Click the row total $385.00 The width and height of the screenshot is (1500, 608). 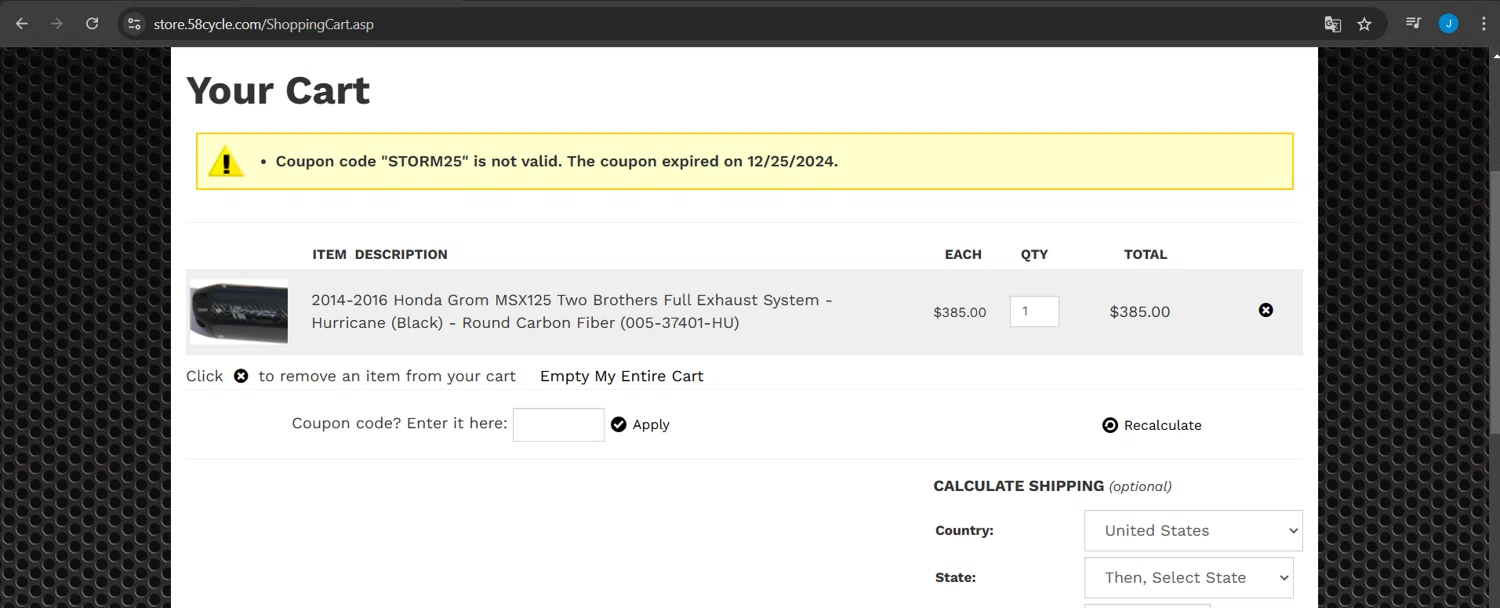coord(1140,311)
